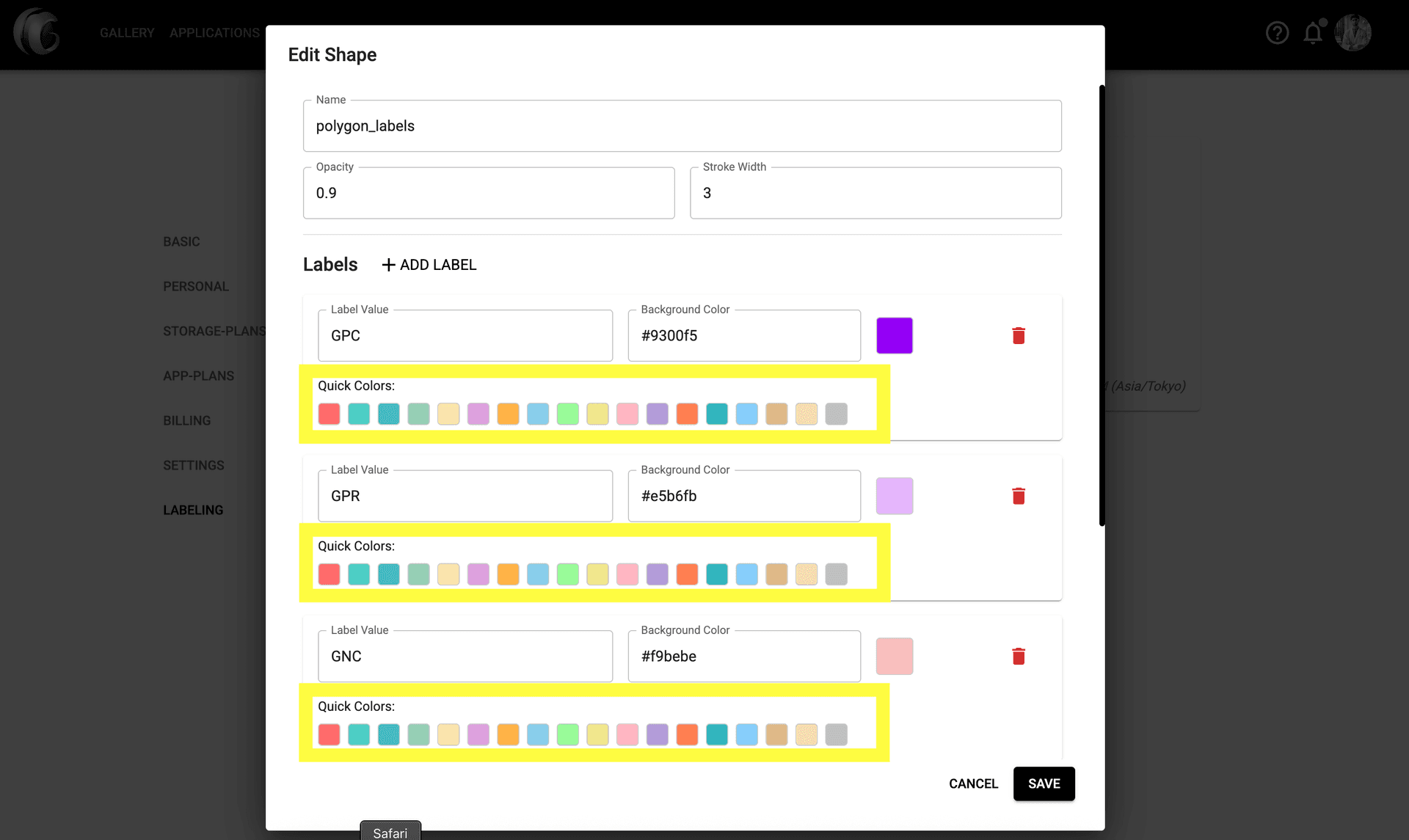Open the help question mark icon
Image resolution: width=1409 pixels, height=840 pixels.
(x=1277, y=32)
